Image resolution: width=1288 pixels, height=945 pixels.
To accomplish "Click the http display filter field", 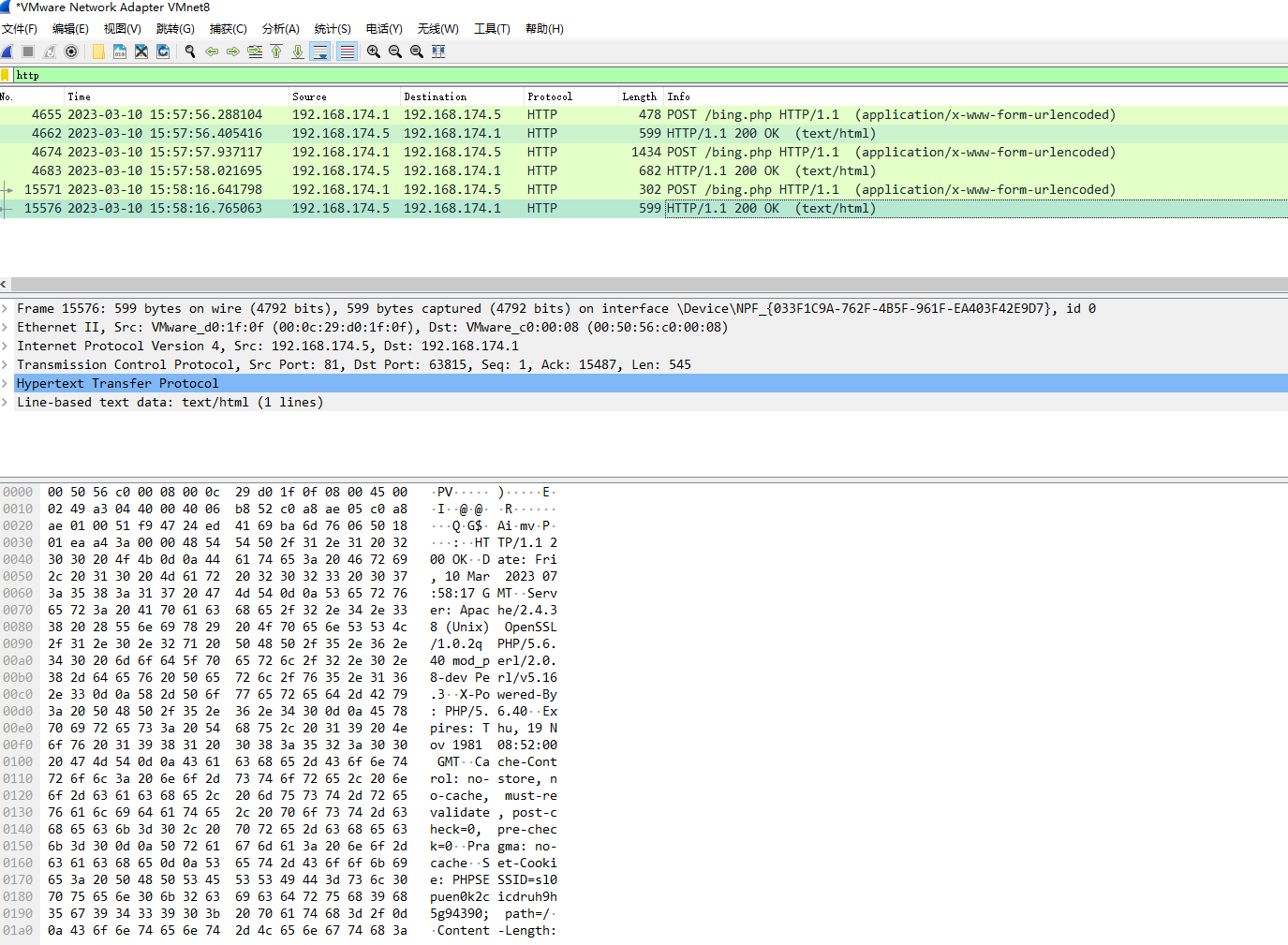I will point(650,75).
